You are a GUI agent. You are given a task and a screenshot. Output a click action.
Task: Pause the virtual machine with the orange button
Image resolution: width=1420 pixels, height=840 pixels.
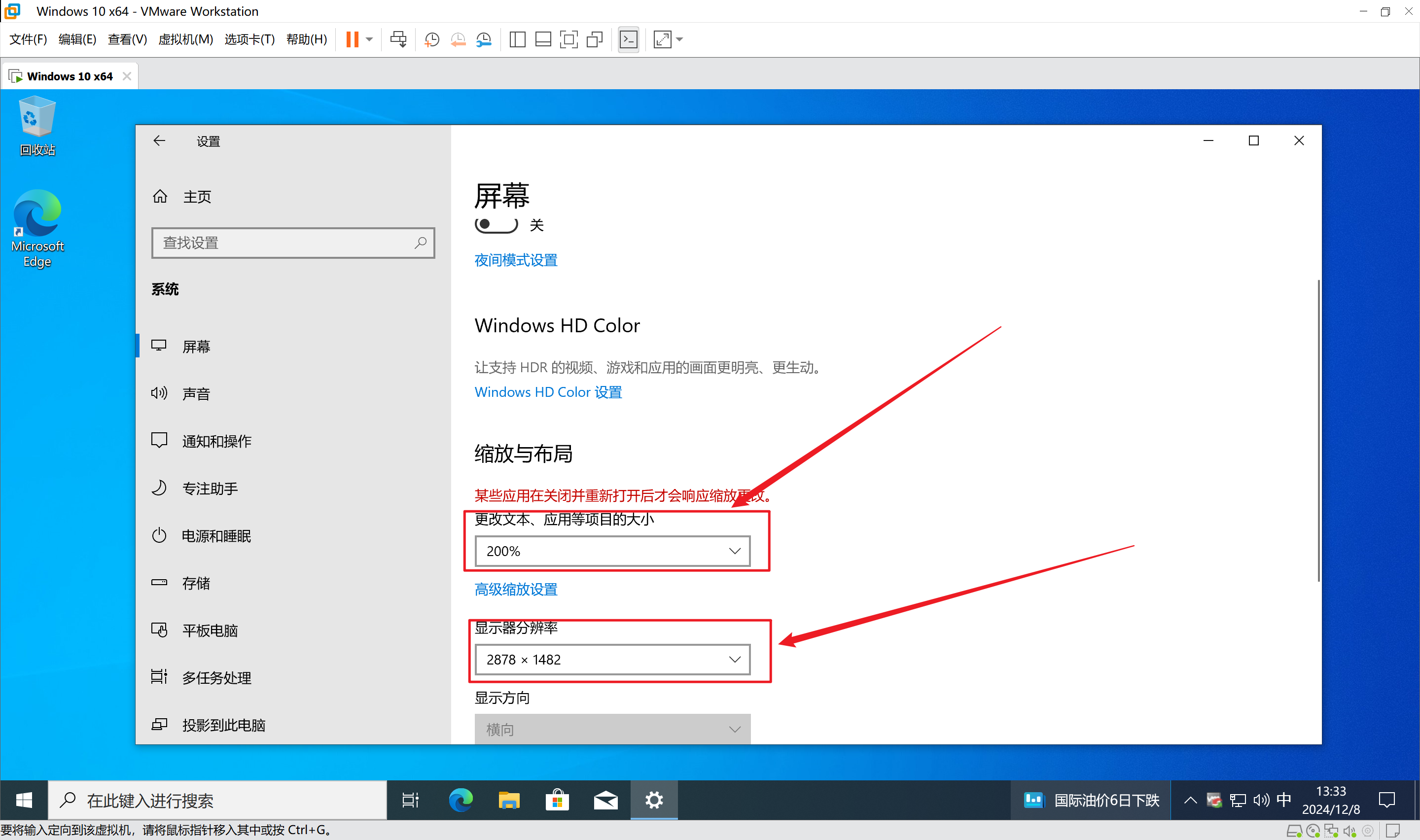point(352,39)
